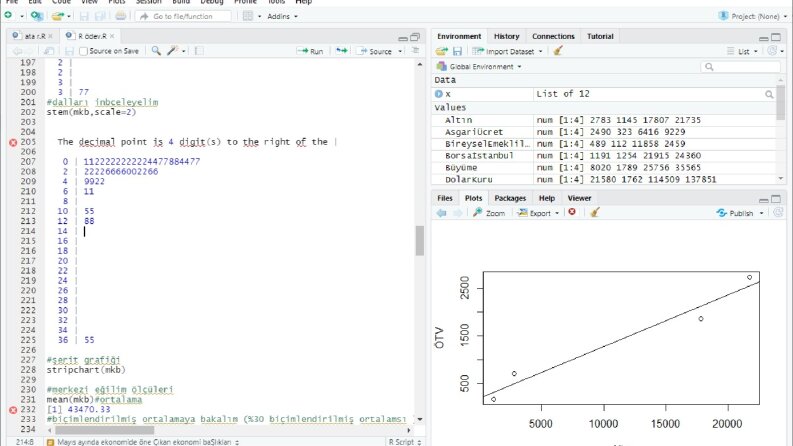Click the Zoom plot button

coord(489,213)
